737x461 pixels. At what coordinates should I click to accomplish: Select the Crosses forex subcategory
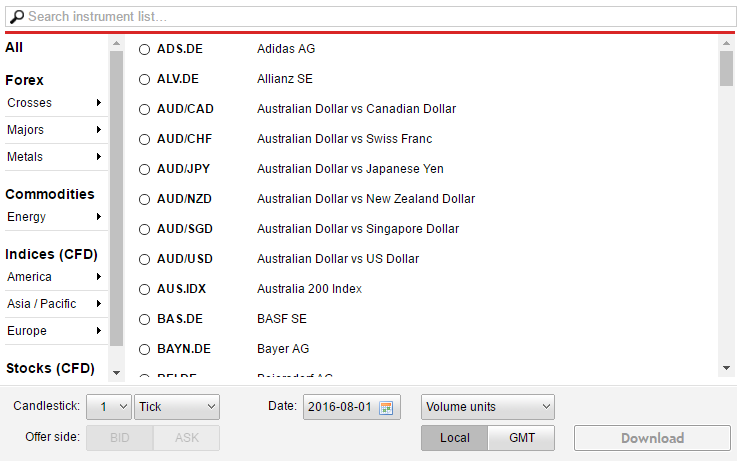pos(30,102)
